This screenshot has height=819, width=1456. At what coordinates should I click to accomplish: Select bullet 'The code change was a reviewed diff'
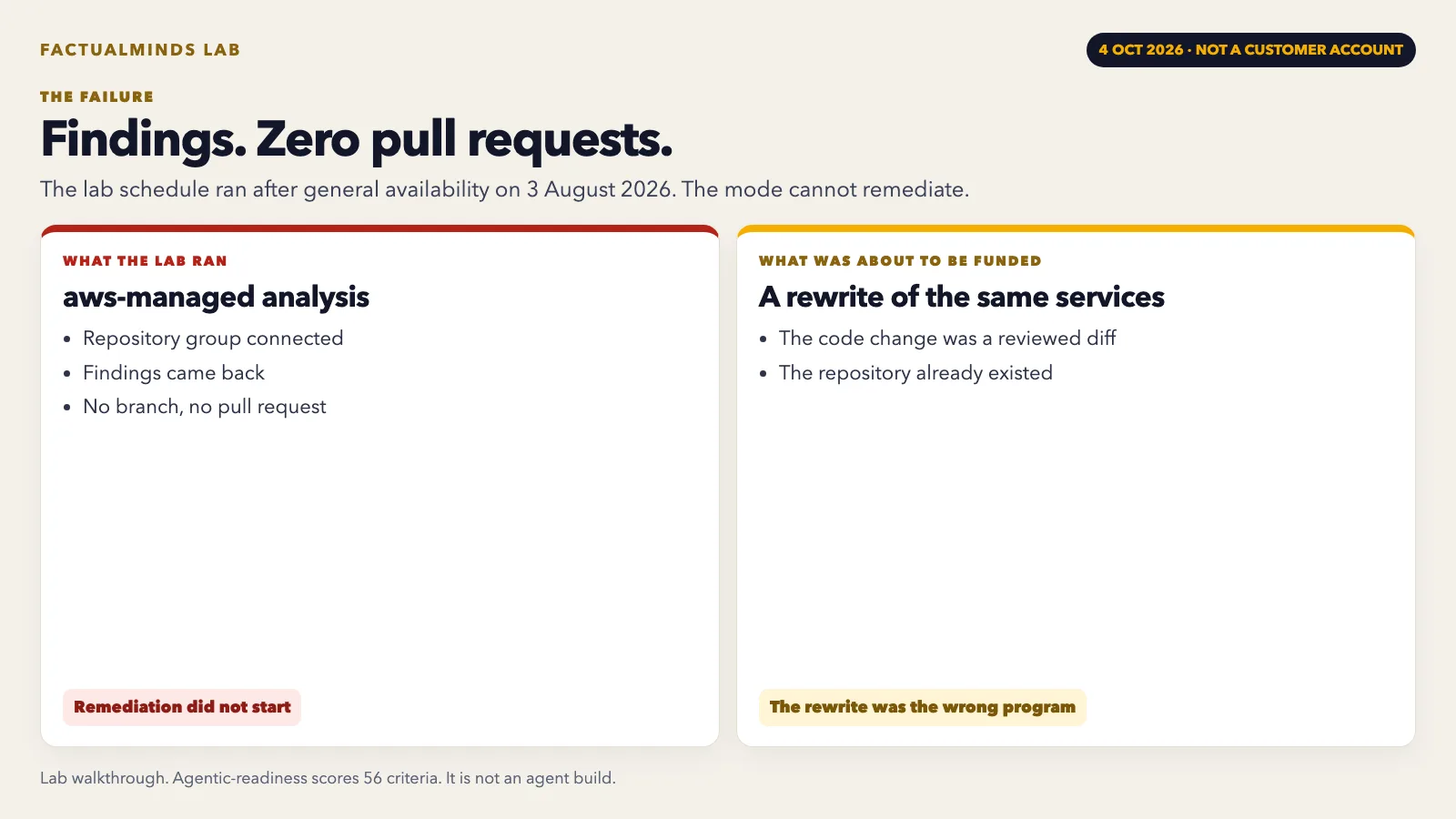[x=947, y=339]
